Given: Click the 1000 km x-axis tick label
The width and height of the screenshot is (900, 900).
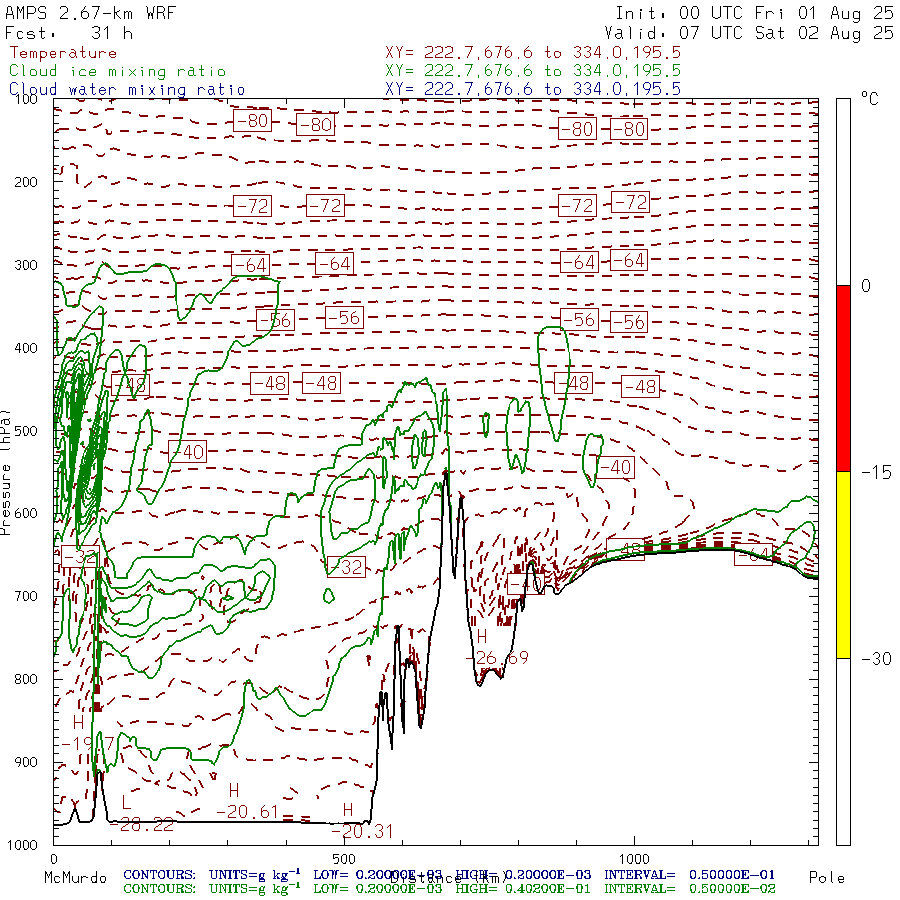Looking at the screenshot, I should [x=634, y=859].
